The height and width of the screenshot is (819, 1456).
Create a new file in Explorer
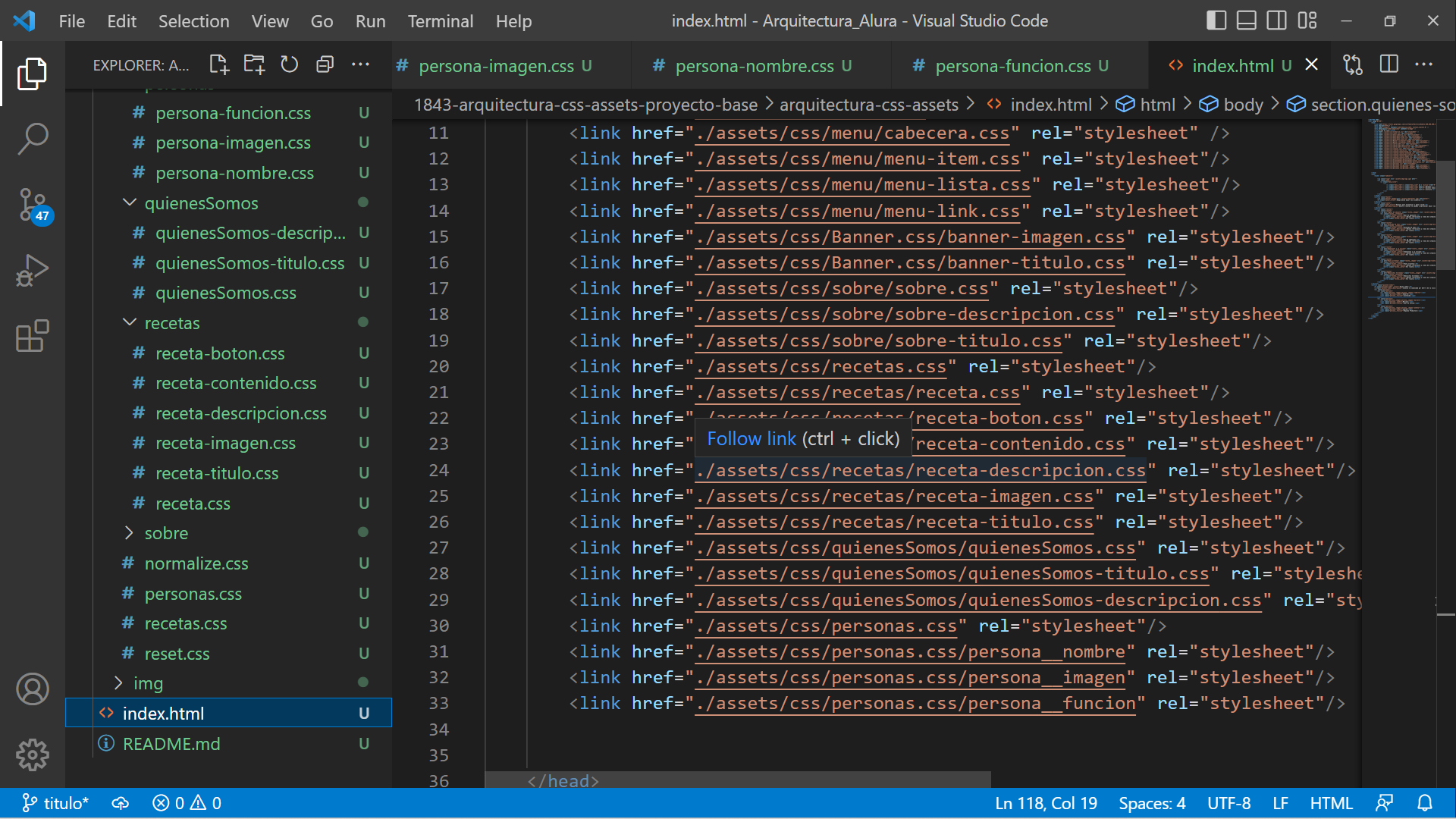[x=219, y=65]
